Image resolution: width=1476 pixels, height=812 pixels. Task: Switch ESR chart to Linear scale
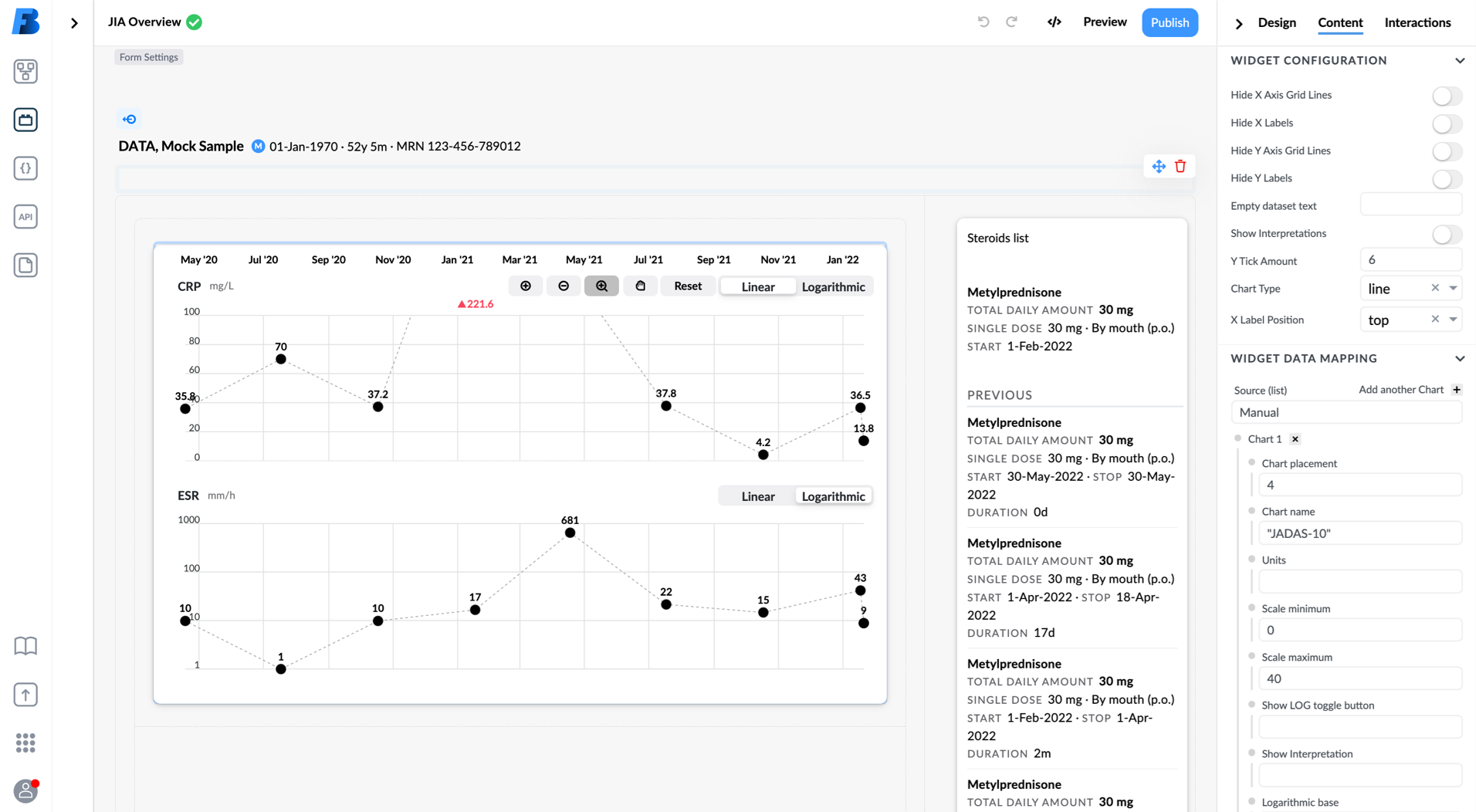758,496
